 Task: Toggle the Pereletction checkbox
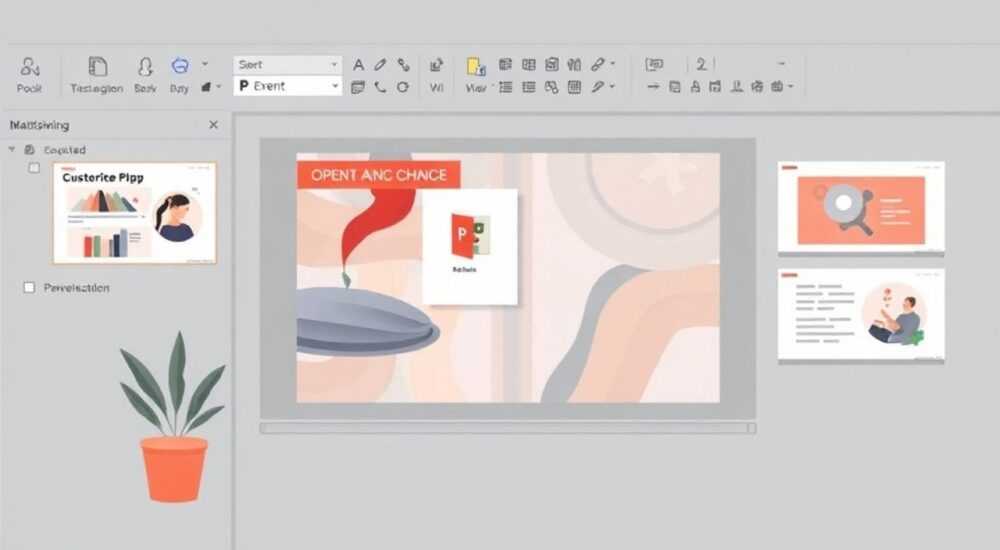click(x=29, y=288)
